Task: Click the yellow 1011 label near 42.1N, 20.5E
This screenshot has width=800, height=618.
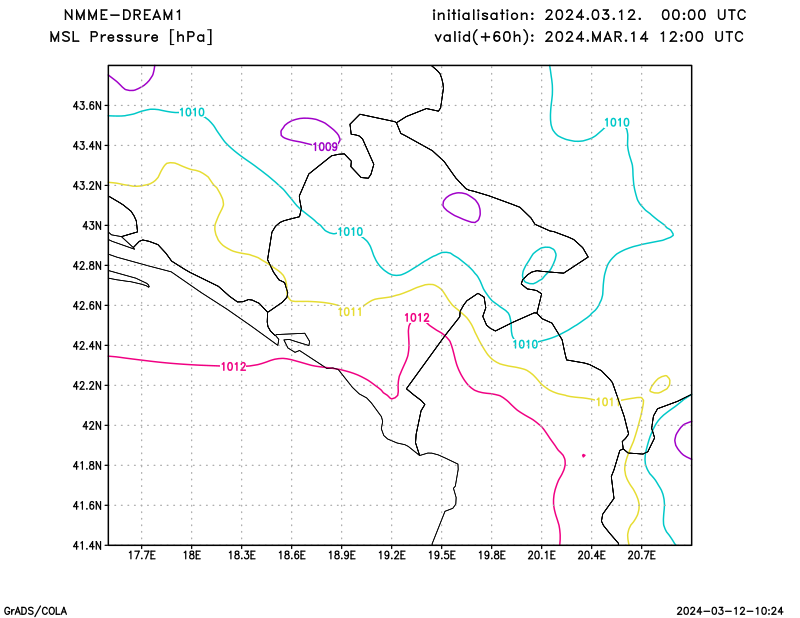Action: point(608,402)
